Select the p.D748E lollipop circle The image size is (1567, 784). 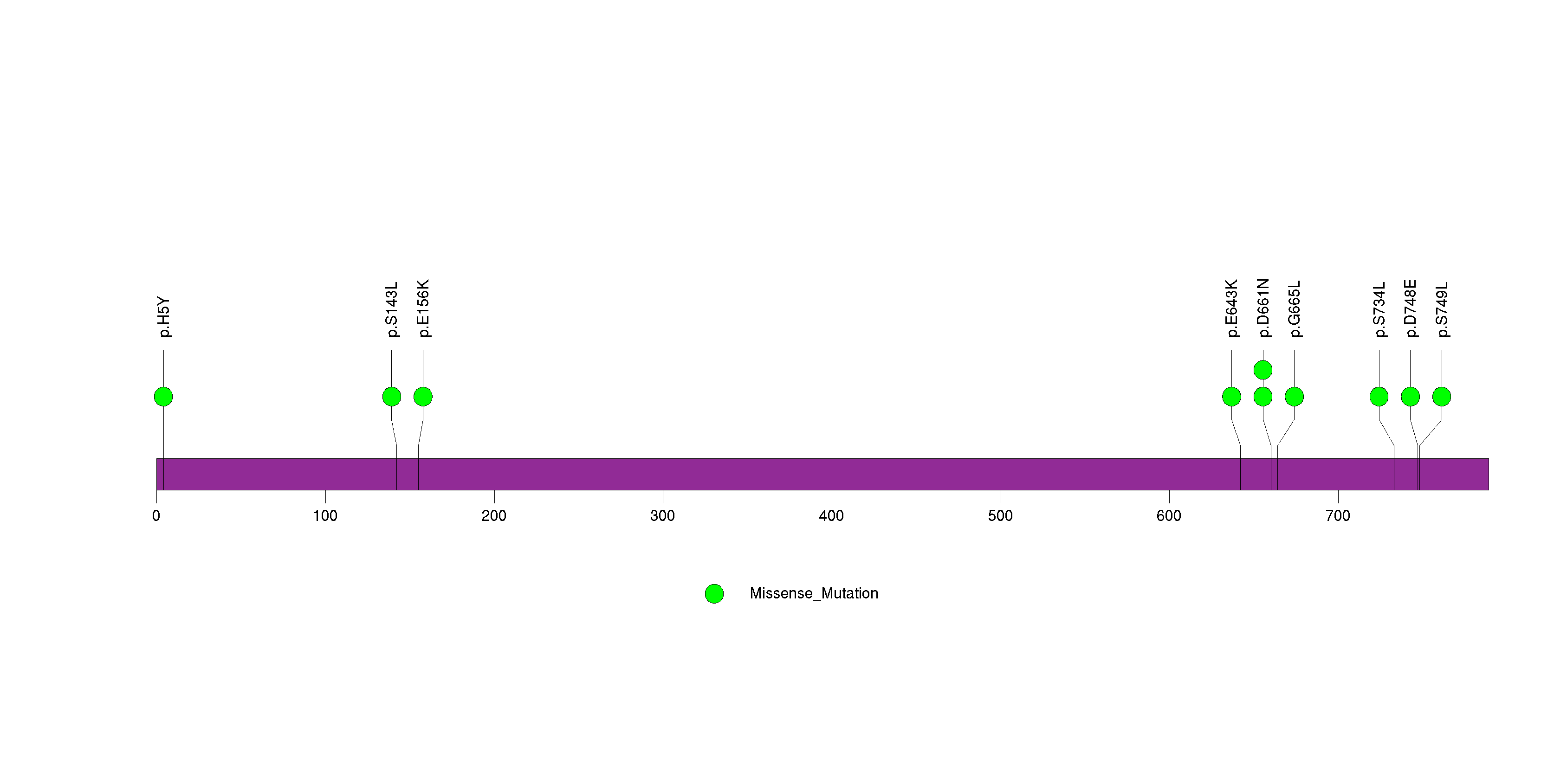click(1410, 397)
